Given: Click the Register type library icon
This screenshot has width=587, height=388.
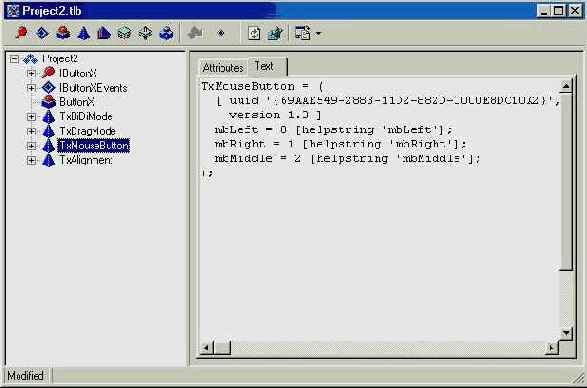Looking at the screenshot, I should (x=275, y=33).
